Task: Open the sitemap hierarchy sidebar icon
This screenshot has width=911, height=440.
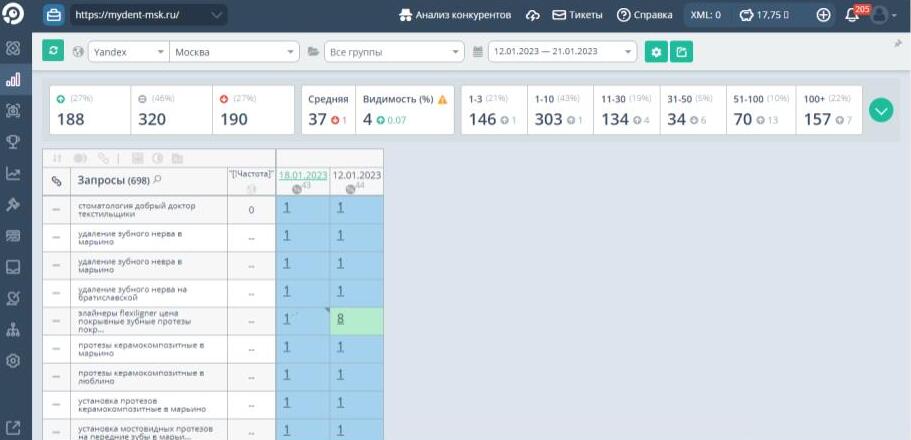Action: pos(13,330)
